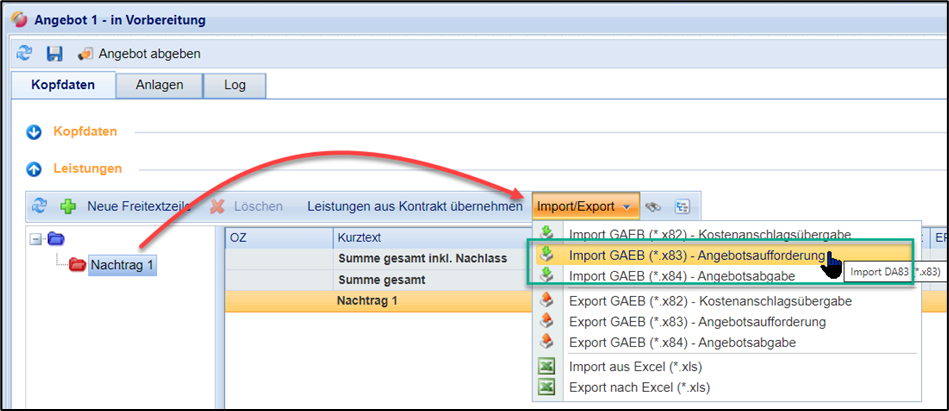Collapse the root folder tree node
Image resolution: width=949 pixels, height=411 pixels.
coord(36,239)
